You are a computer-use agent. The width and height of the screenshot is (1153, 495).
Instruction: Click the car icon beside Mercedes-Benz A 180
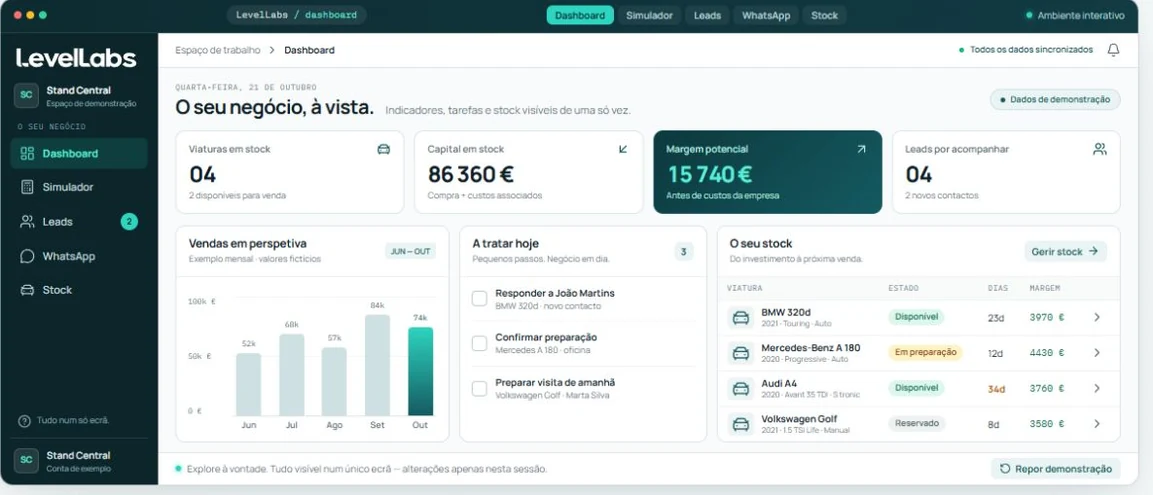click(741, 353)
